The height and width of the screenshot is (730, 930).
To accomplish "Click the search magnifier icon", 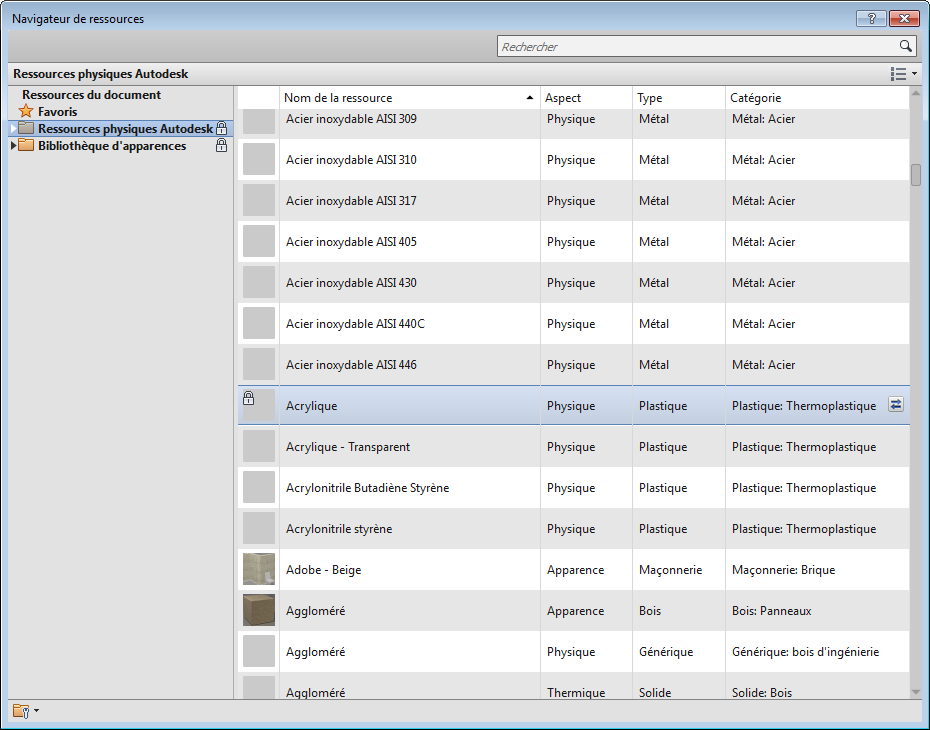I will 905,46.
